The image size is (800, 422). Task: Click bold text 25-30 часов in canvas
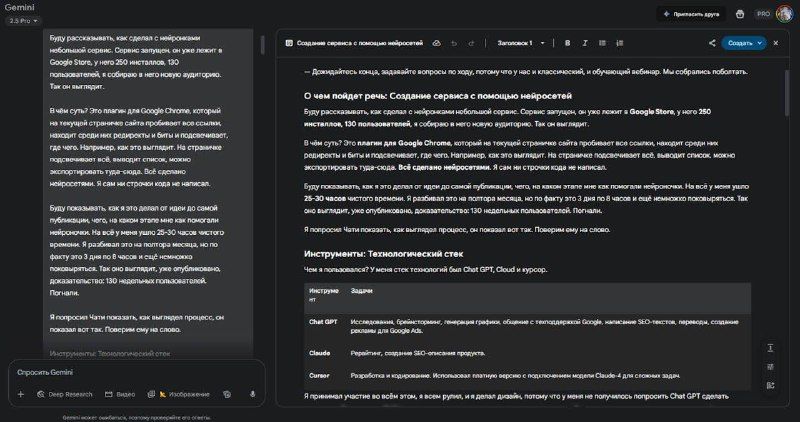point(325,198)
